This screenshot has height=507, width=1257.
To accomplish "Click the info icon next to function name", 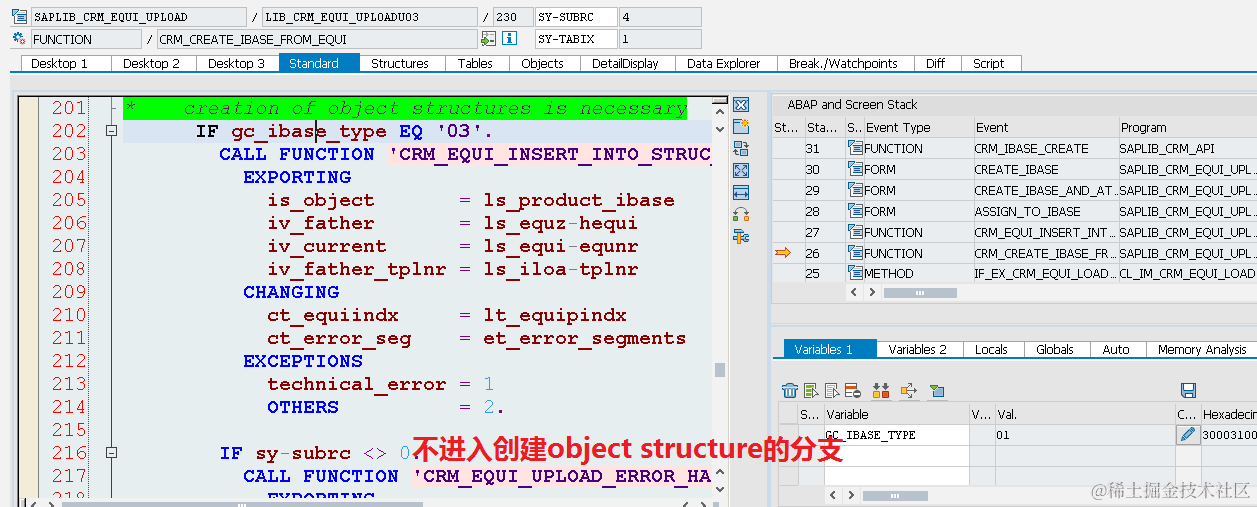I will 509,39.
